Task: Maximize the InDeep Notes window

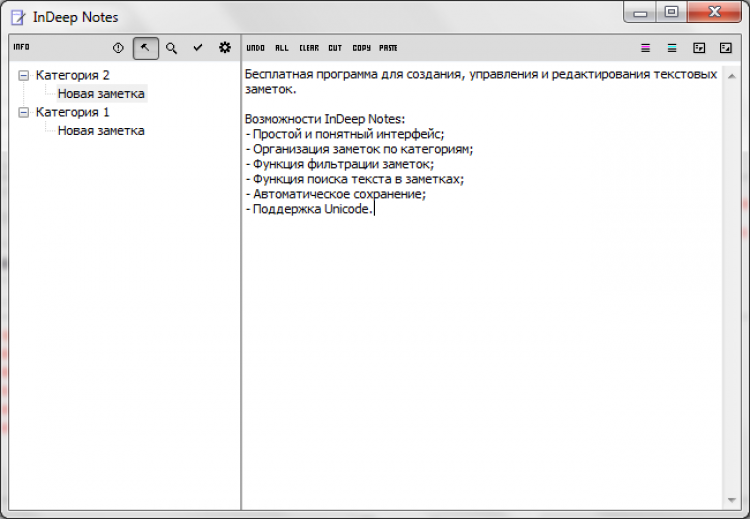Action: [672, 12]
